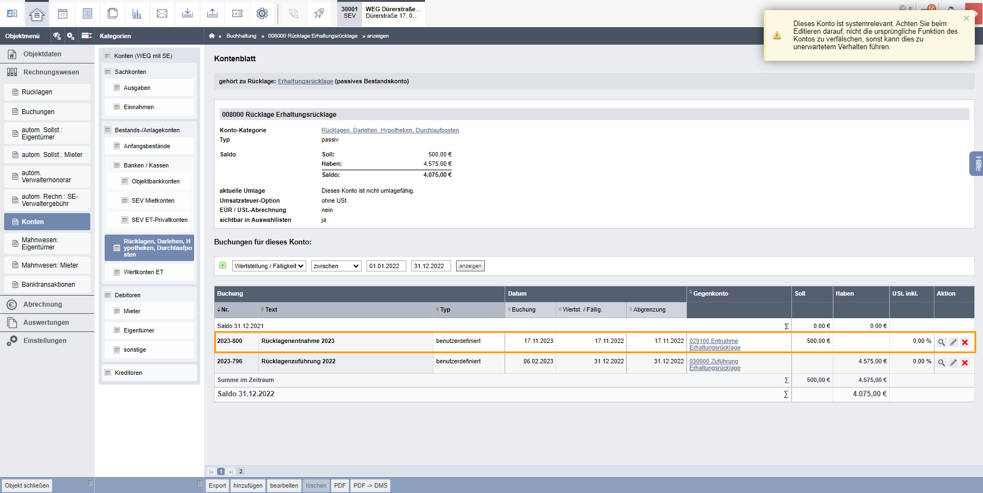Image resolution: width=983 pixels, height=493 pixels.
Task: Open autom. Verwalterhonorar menu item
Action: (x=47, y=176)
